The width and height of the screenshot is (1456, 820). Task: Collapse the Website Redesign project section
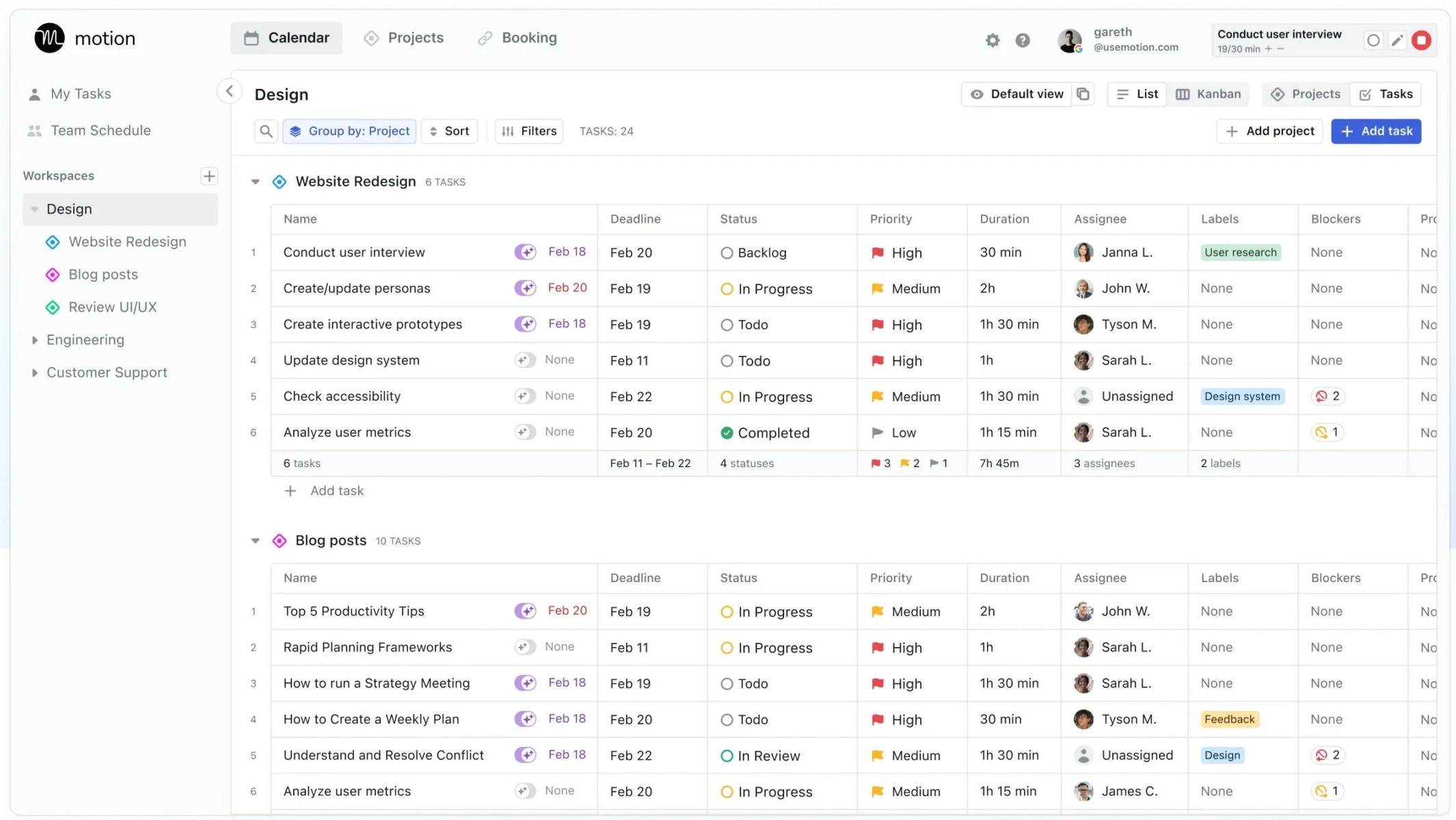click(255, 181)
